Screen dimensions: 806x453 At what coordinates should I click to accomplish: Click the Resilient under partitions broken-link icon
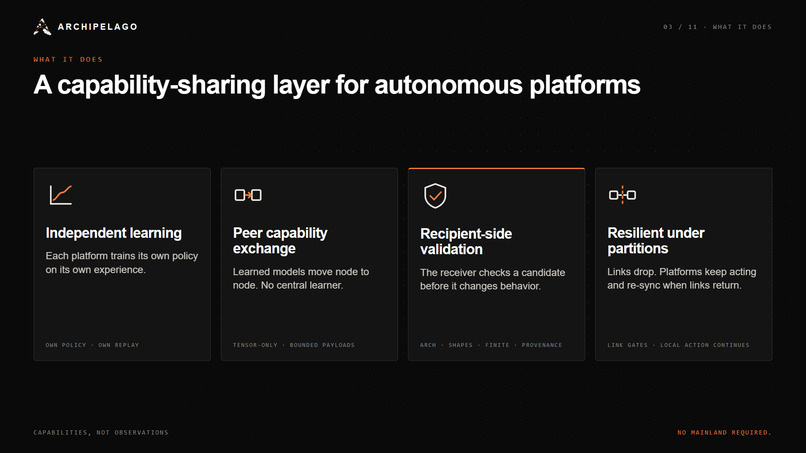[622, 195]
